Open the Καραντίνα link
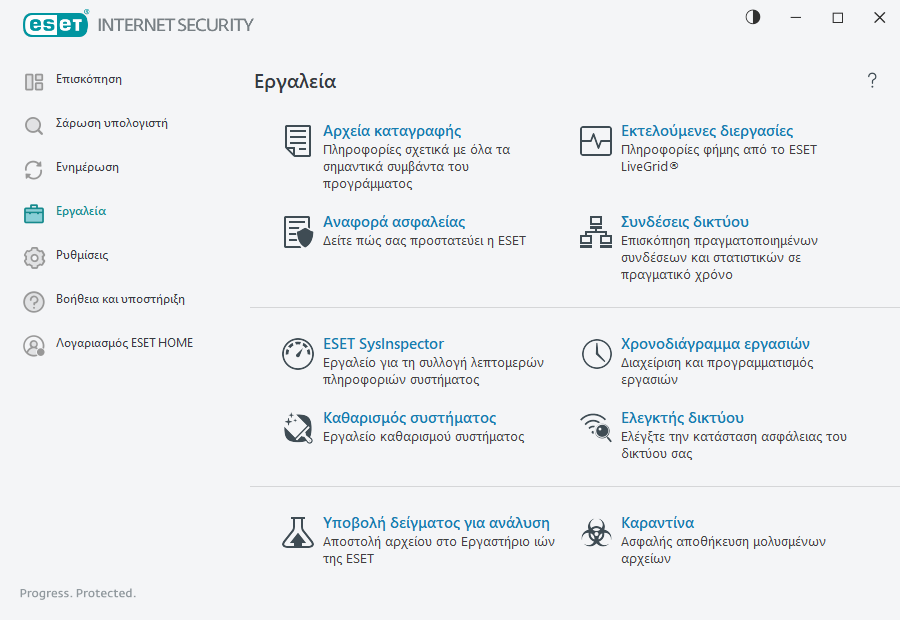 pos(657,523)
